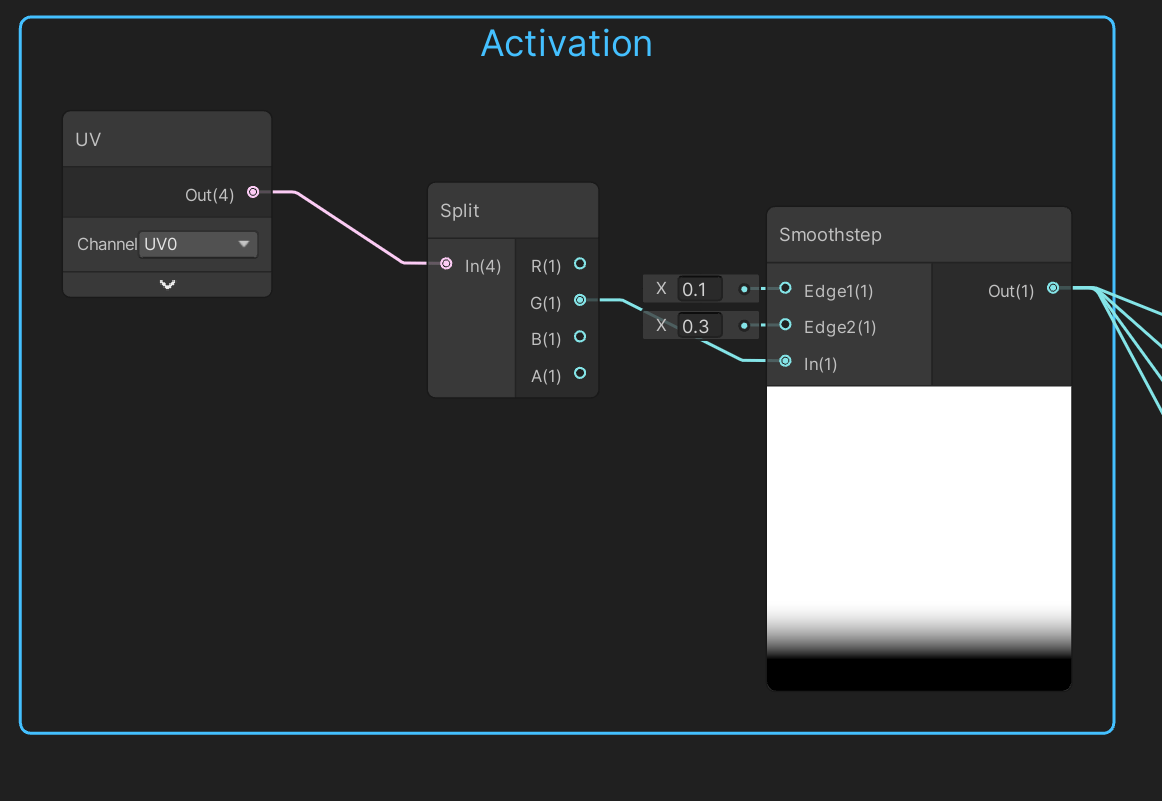Viewport: 1162px width, 801px height.
Task: Select the Smoothstep node title
Action: point(830,235)
